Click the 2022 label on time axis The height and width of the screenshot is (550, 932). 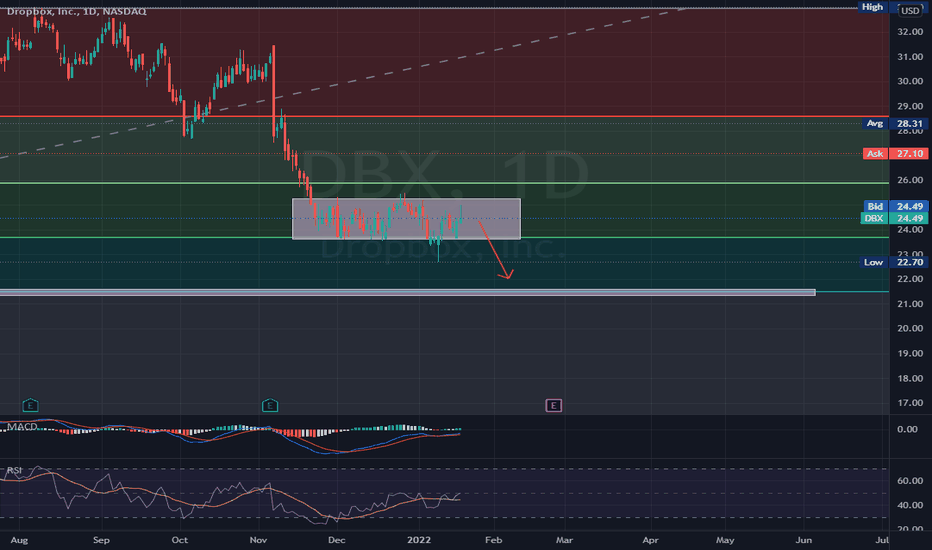pos(418,540)
